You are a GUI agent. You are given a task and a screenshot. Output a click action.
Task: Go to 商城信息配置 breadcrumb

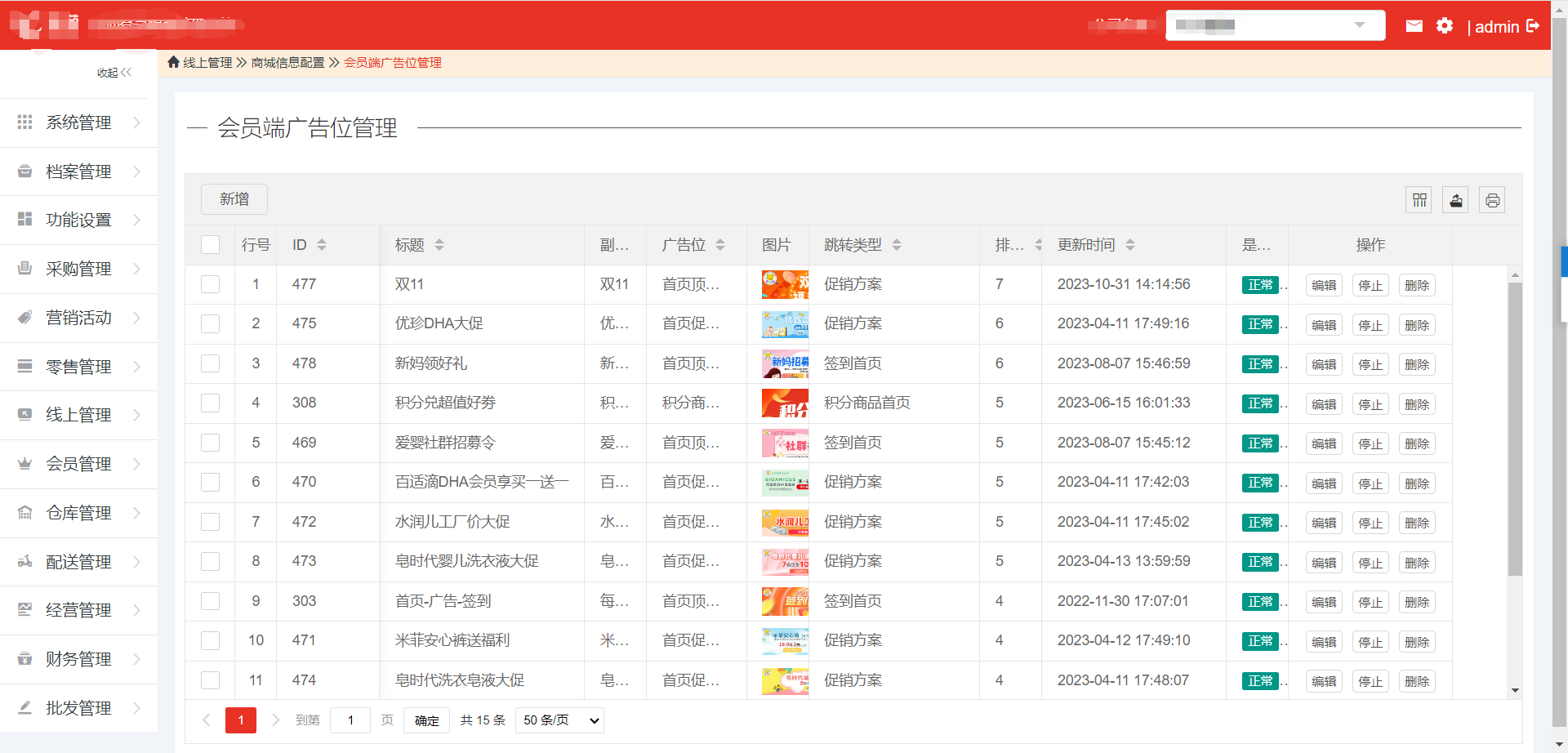pyautogui.click(x=287, y=63)
